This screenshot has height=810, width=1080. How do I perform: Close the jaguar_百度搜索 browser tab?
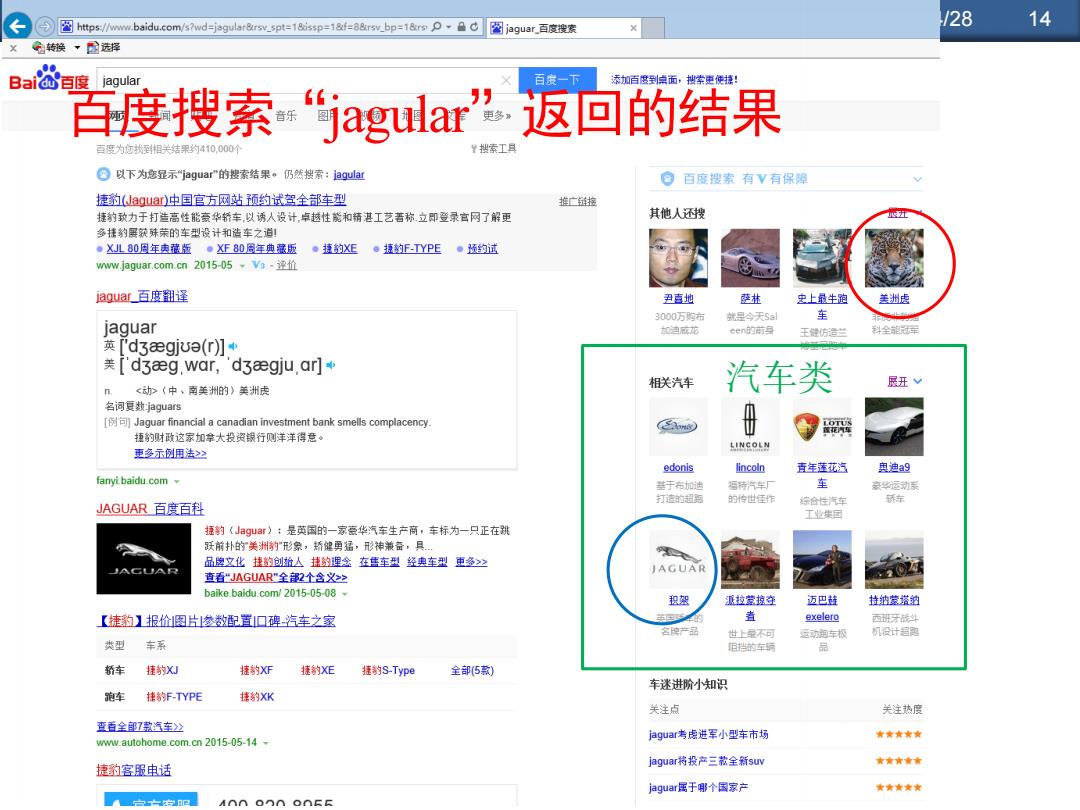(x=633, y=28)
